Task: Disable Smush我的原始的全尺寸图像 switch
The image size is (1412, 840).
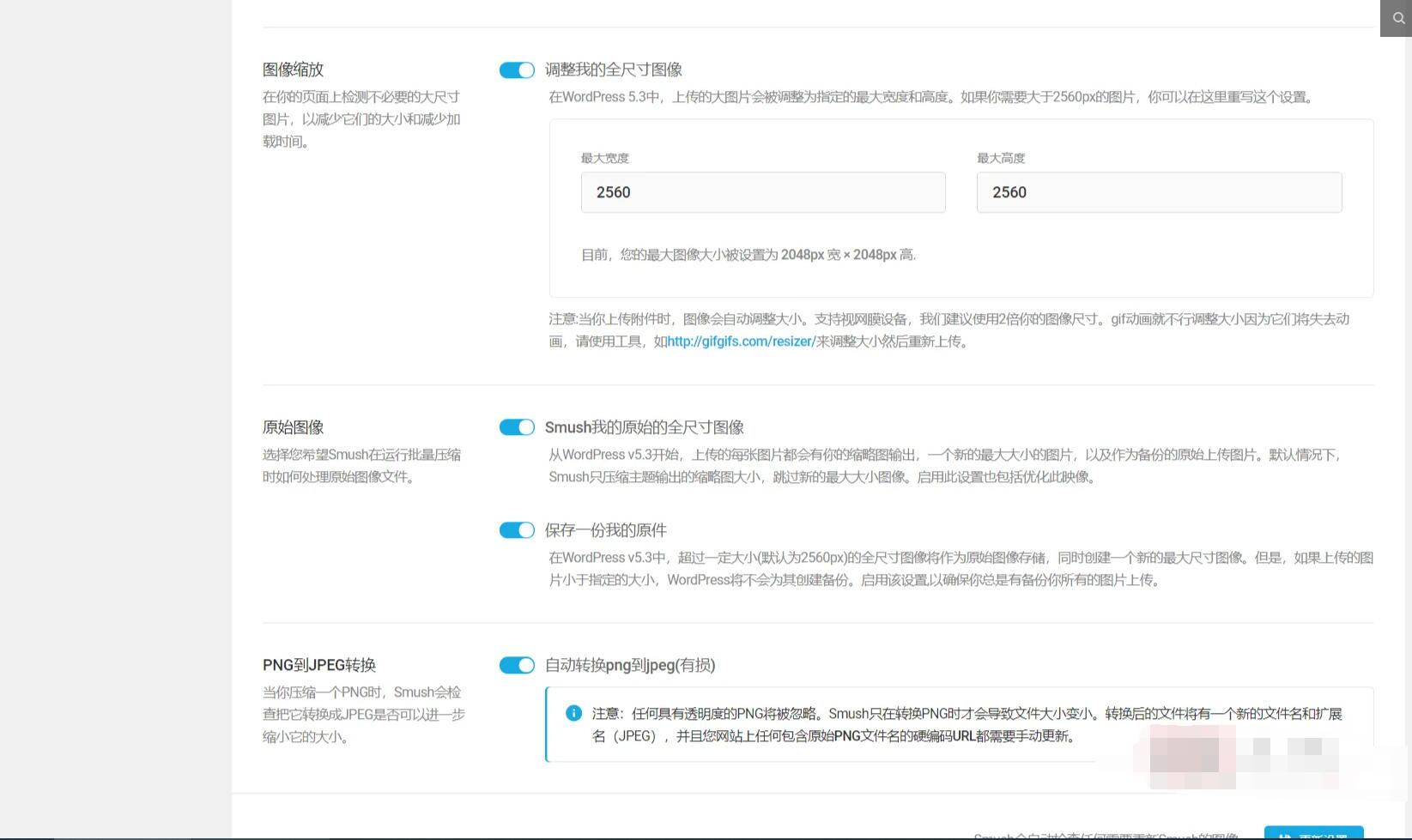Action: point(517,427)
